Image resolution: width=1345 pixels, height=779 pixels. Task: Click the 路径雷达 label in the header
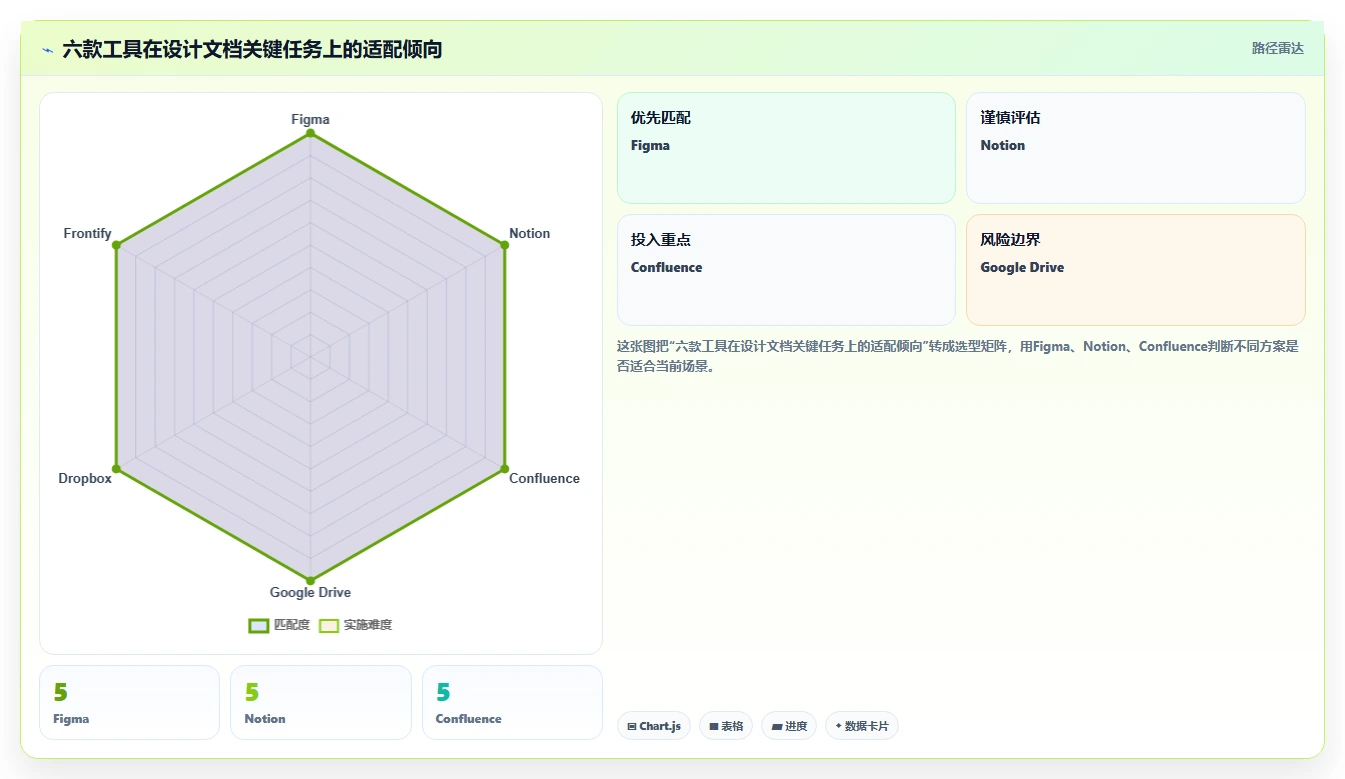coord(1277,48)
